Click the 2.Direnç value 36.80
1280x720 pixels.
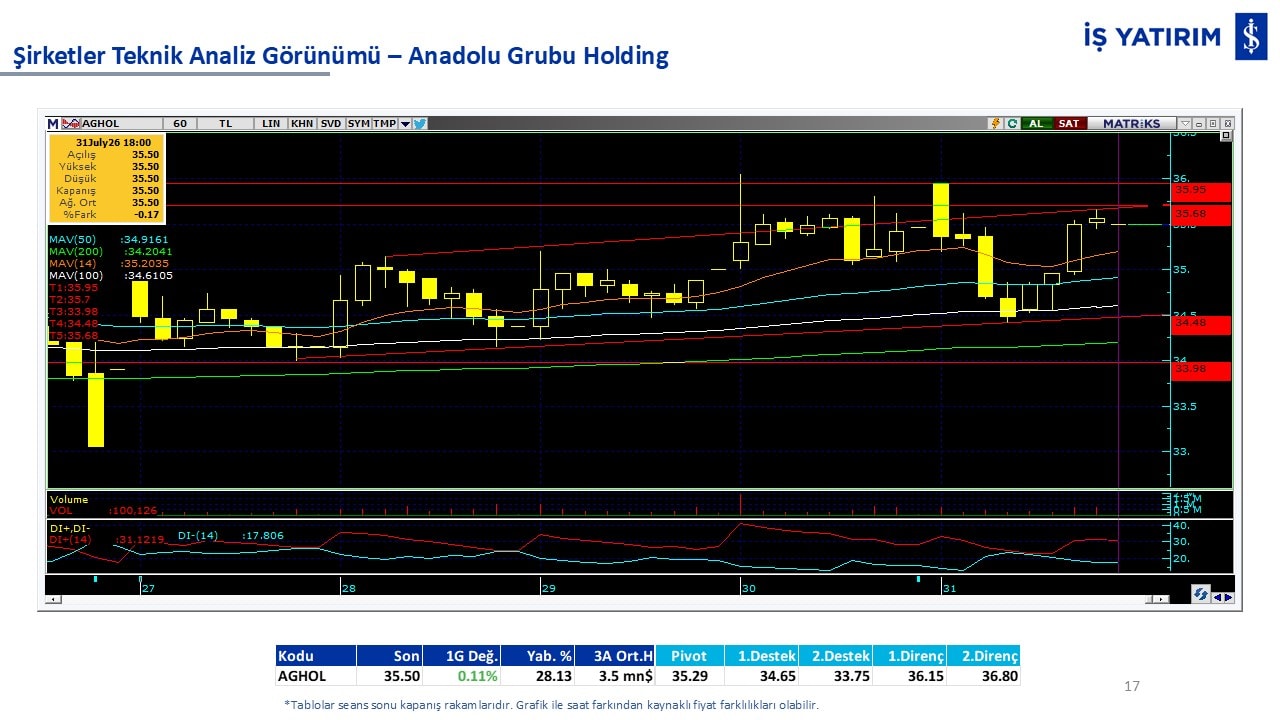[x=999, y=676]
